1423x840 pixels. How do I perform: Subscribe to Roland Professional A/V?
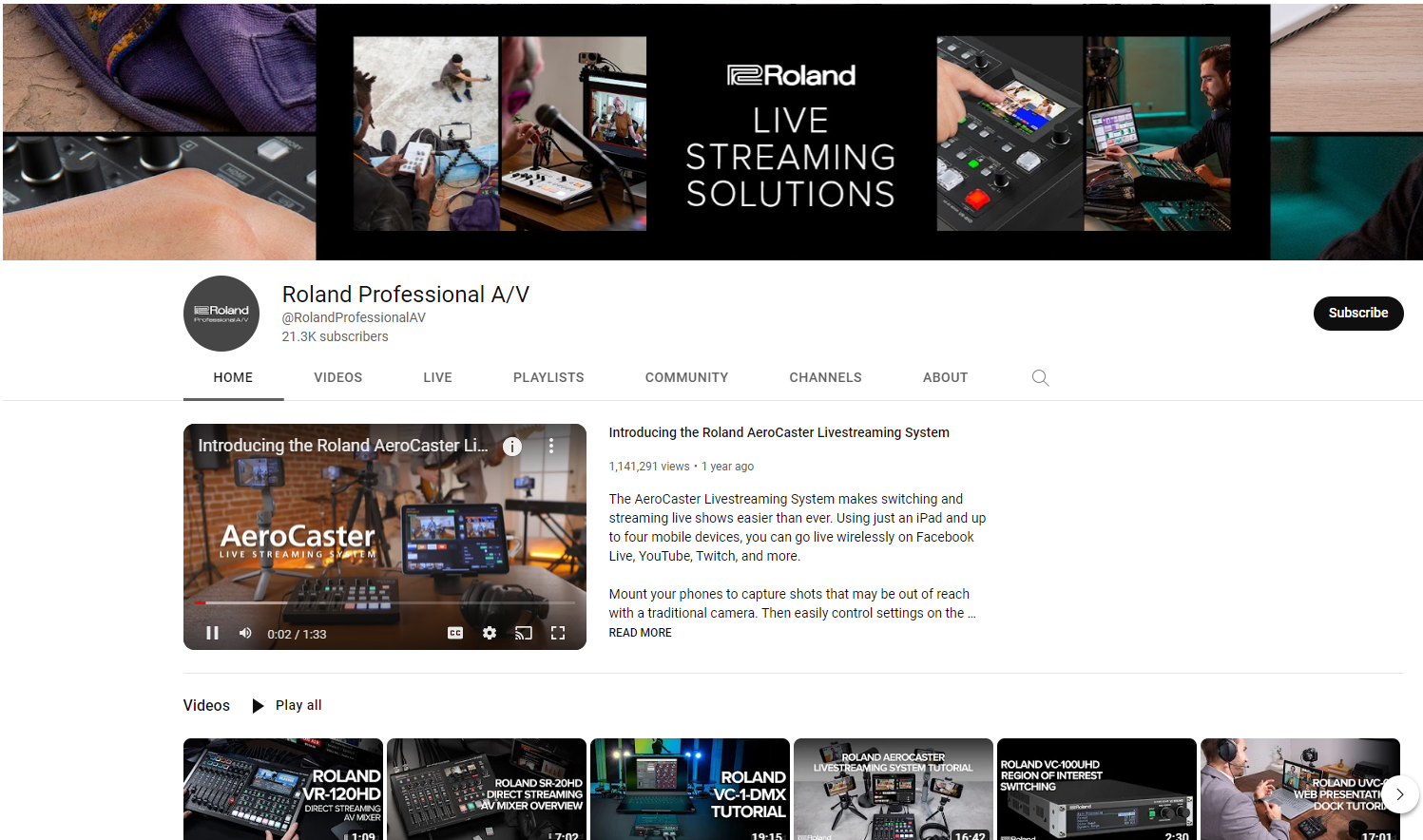(x=1358, y=314)
